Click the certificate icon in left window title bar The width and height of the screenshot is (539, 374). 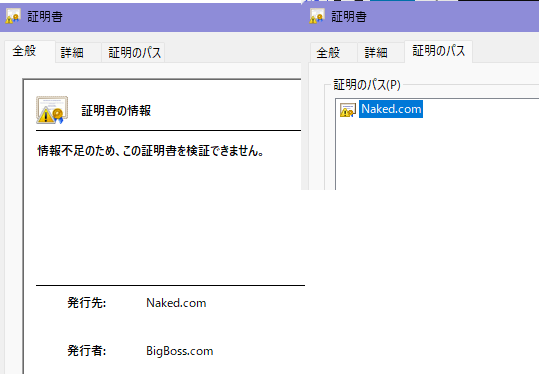click(13, 16)
